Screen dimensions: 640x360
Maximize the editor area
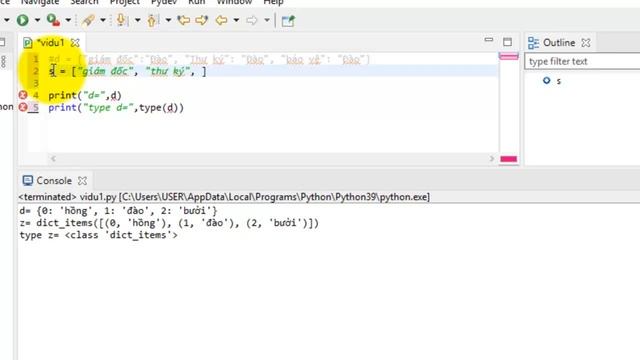507,42
